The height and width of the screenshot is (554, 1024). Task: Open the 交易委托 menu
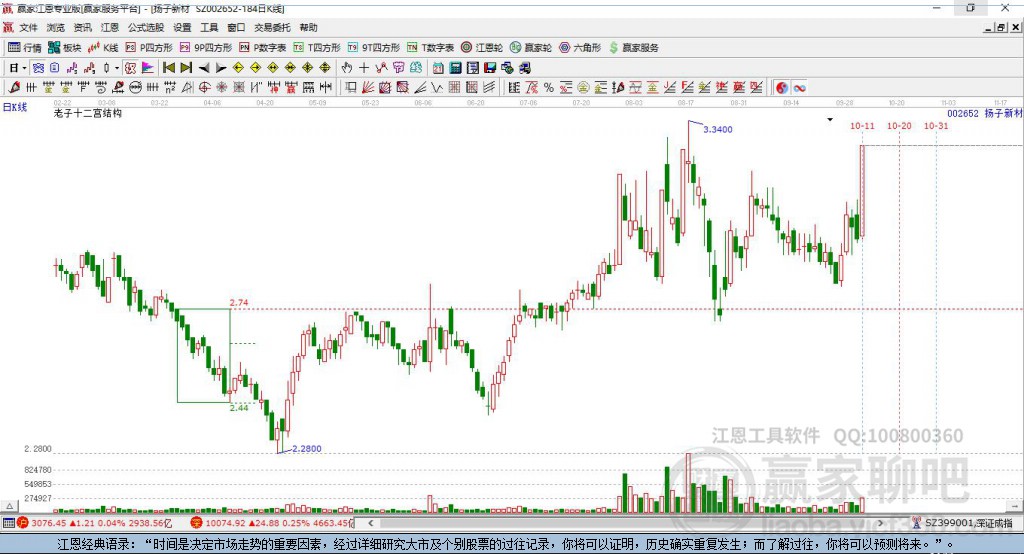272,27
